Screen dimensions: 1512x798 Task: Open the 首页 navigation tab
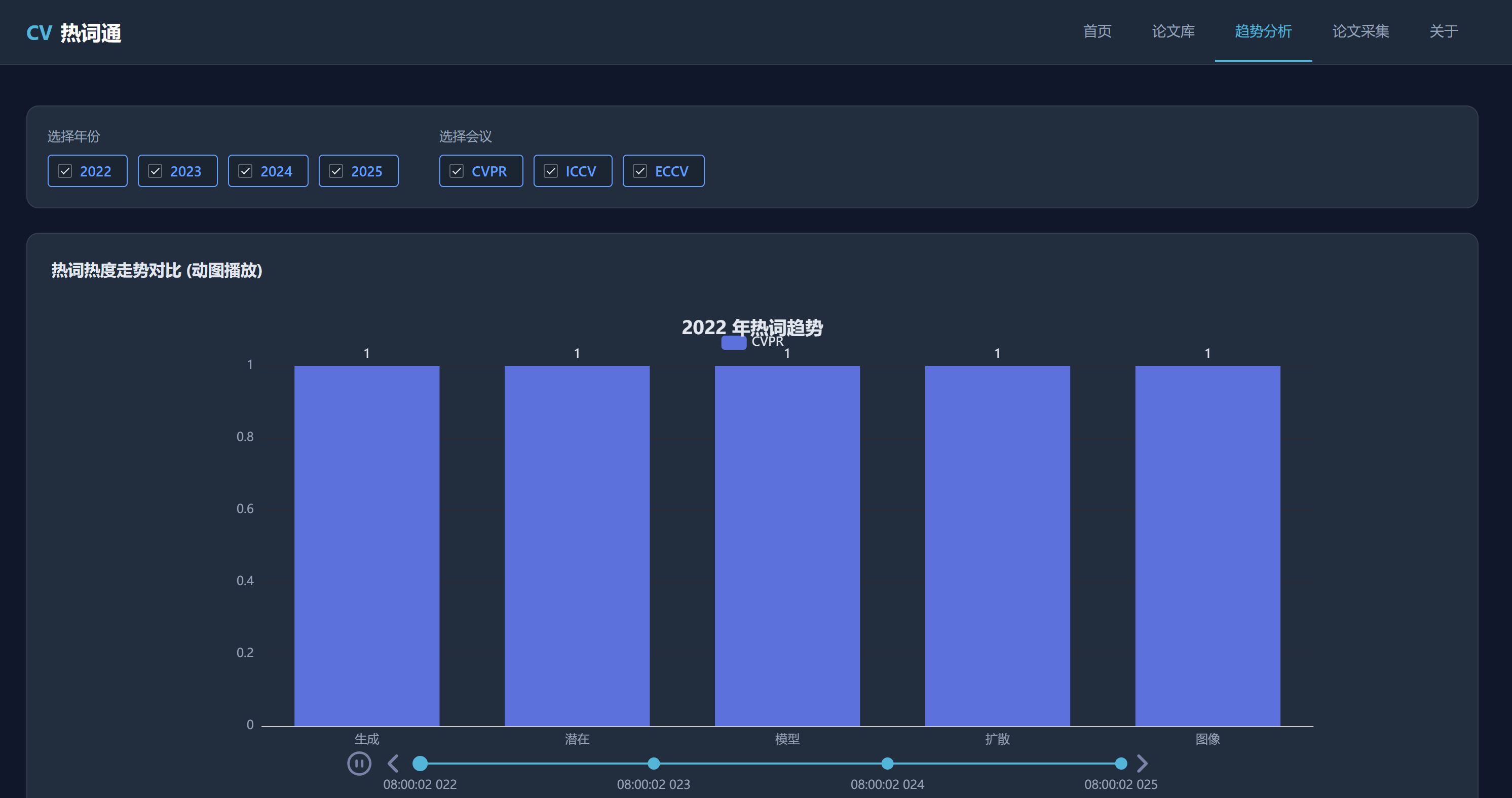tap(1097, 31)
